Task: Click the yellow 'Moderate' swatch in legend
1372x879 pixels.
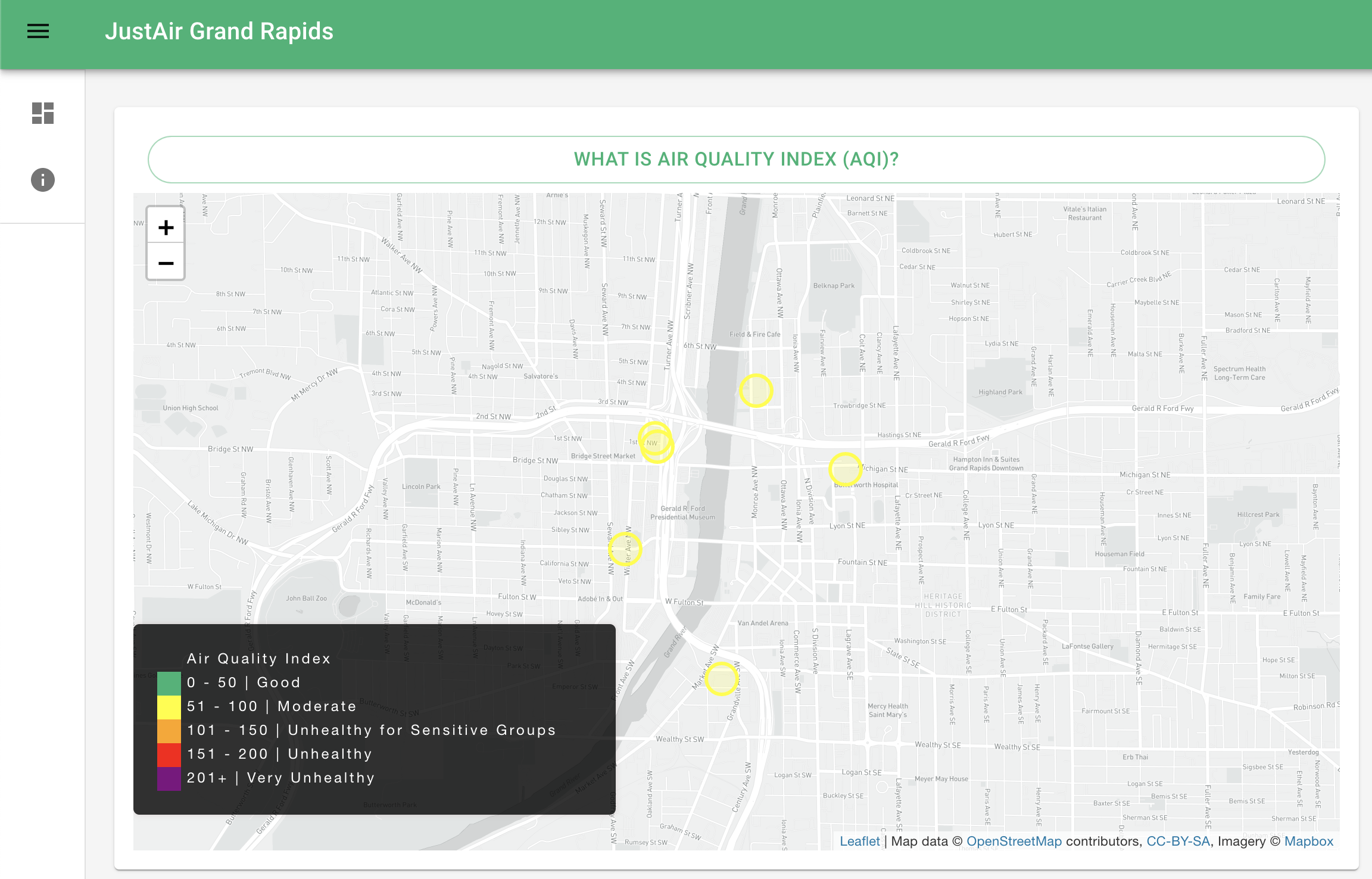Action: tap(169, 706)
